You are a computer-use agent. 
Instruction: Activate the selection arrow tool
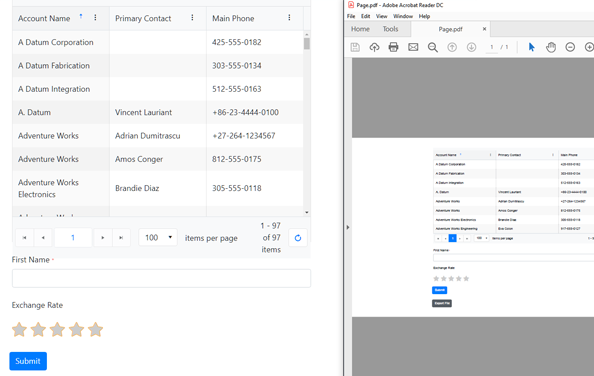pyautogui.click(x=531, y=47)
